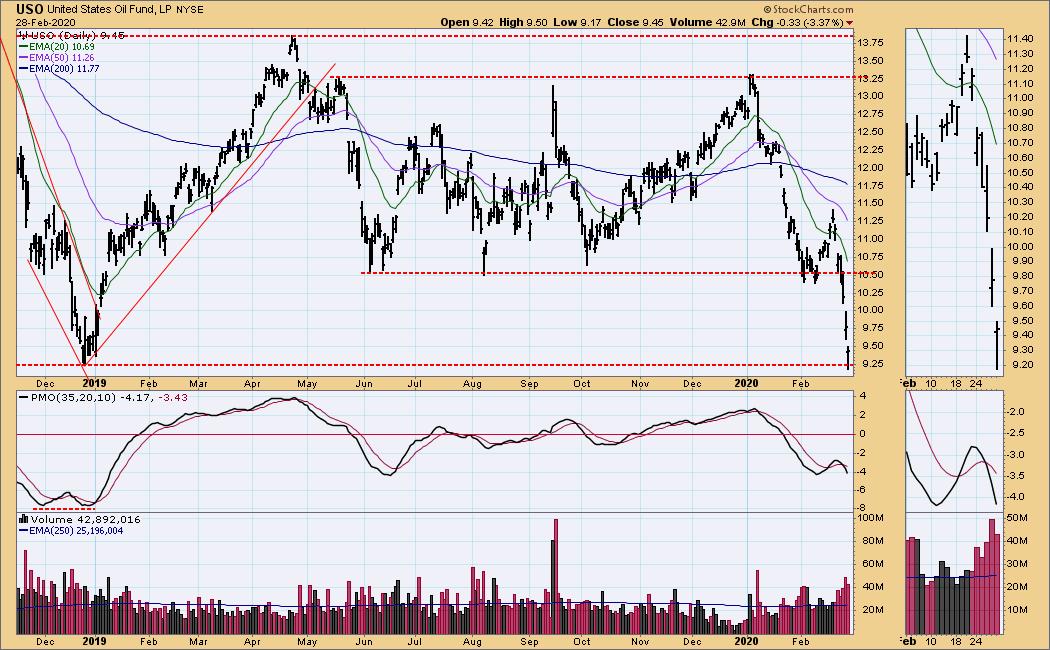Open the StockCharts.com watermark link
The image size is (1050, 650).
(809, 9)
